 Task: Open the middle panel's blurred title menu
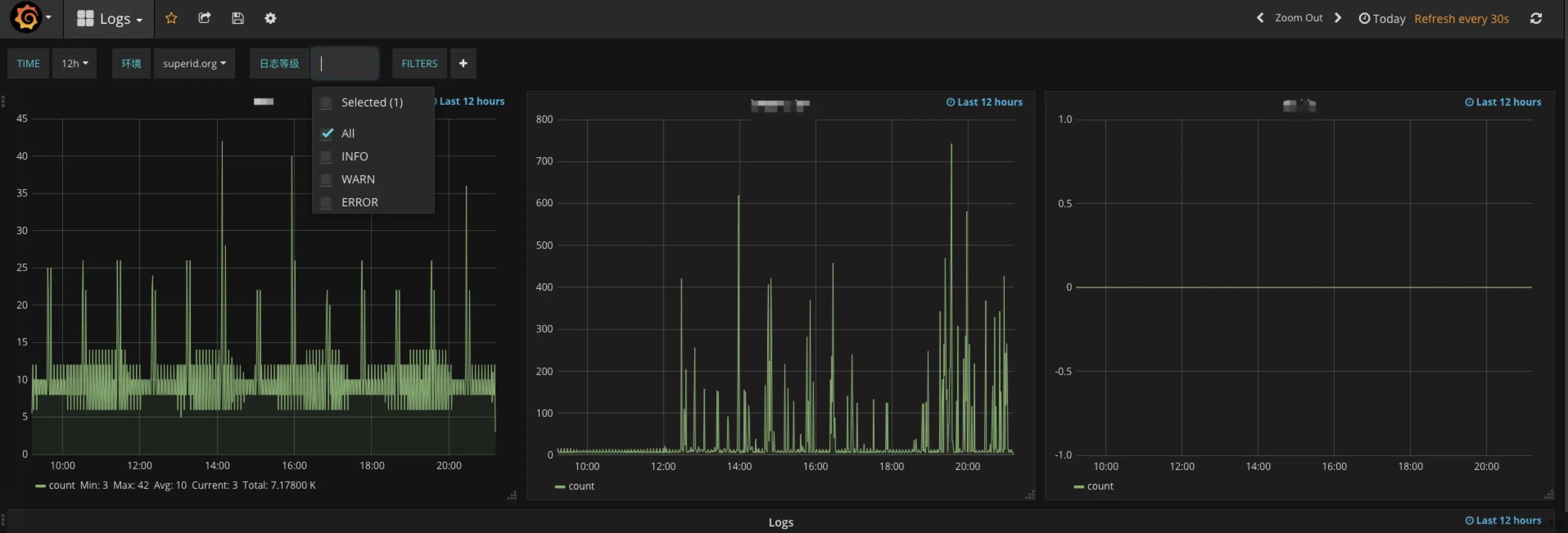[780, 105]
